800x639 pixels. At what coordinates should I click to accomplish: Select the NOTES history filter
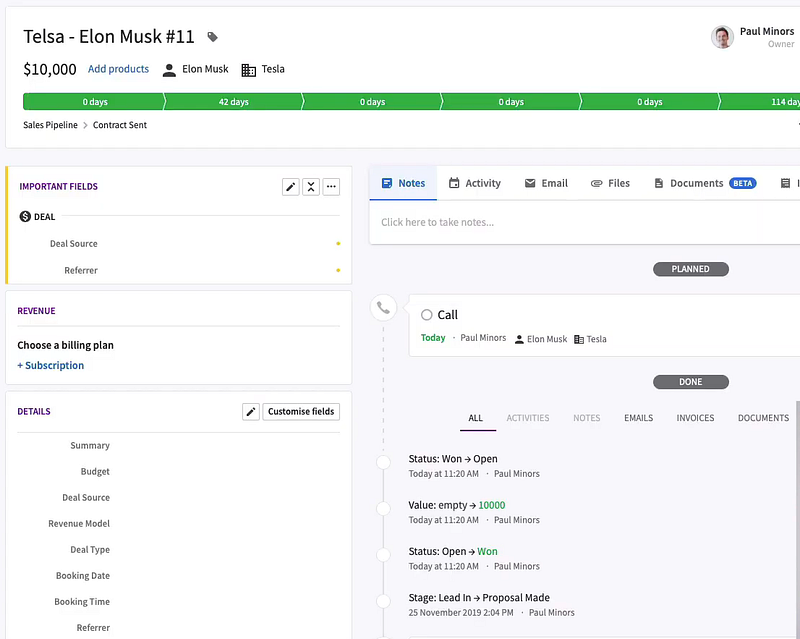[586, 418]
